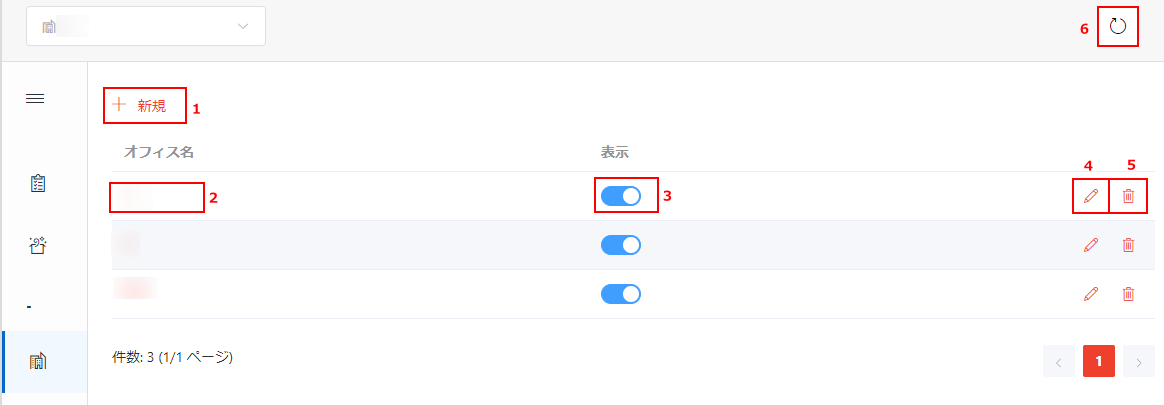Edit the first office with pencil icon
The image size is (1164, 405).
[x=1091, y=196]
